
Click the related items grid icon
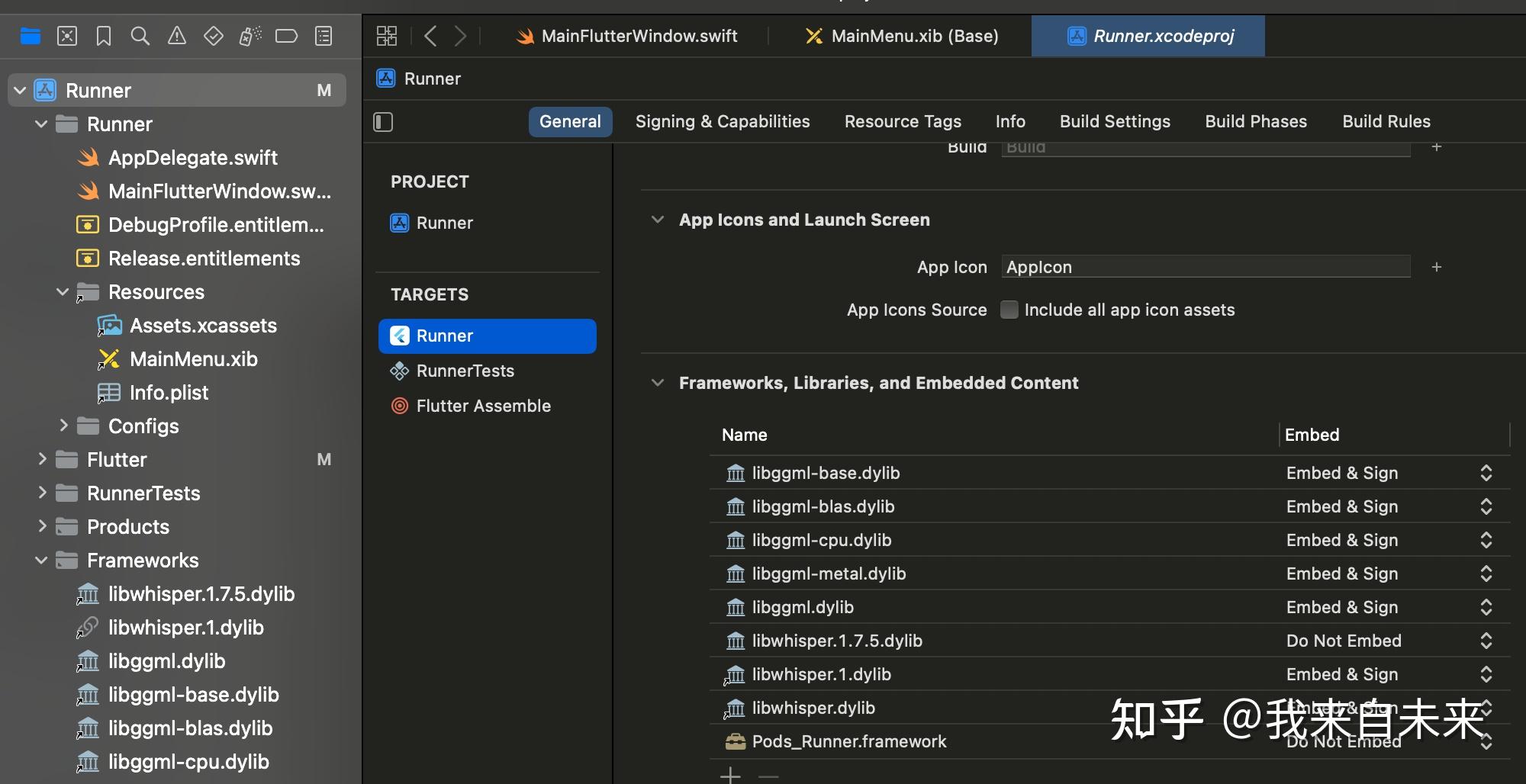coord(387,36)
